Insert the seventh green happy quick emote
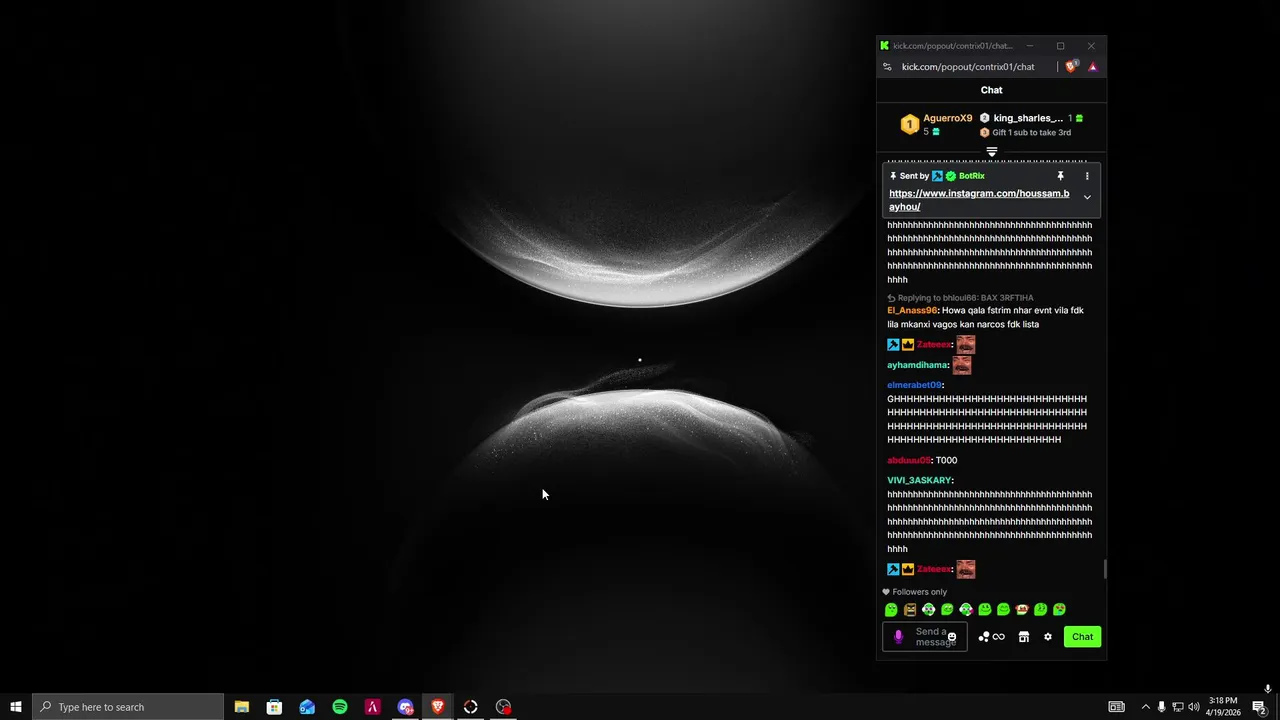Screen dimensions: 1280x720 coord(1003,610)
